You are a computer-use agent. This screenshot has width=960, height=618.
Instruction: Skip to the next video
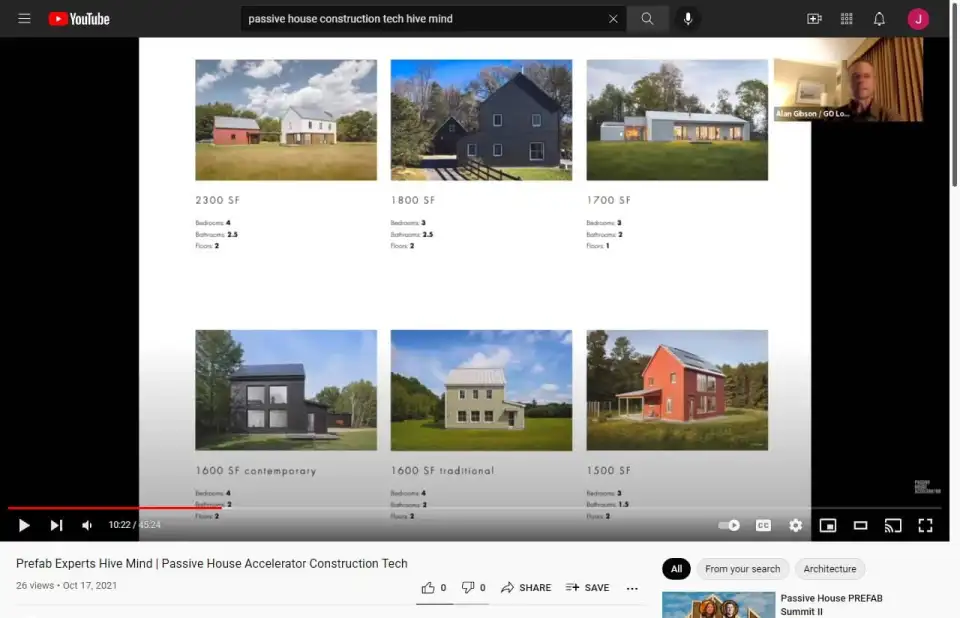point(56,525)
